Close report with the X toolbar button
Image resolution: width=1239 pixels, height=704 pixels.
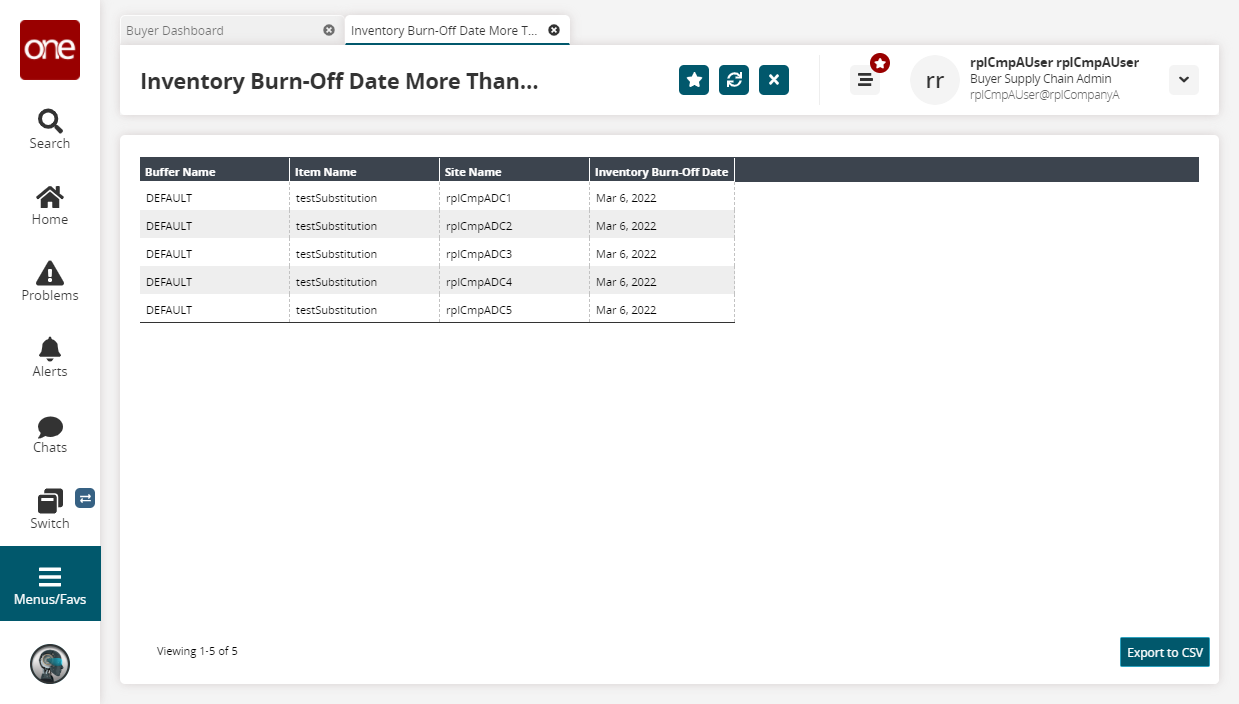[774, 80]
